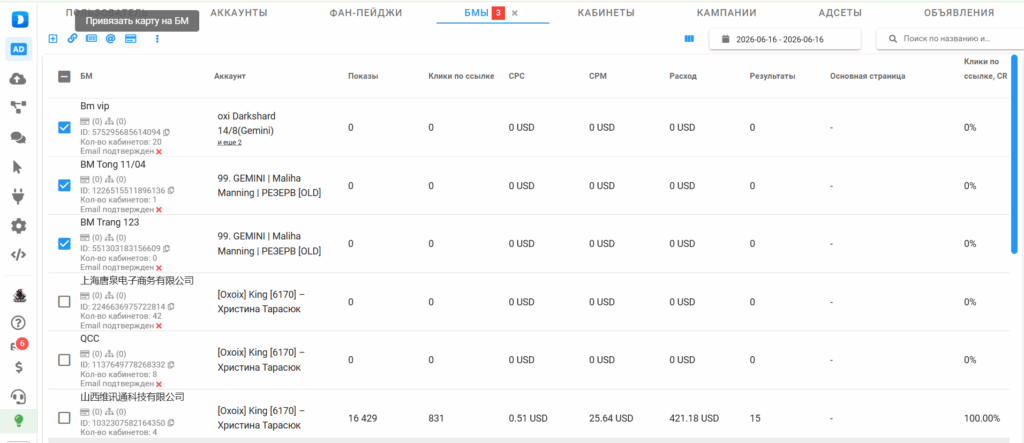This screenshot has height=443, width=1024.
Task: Open the question mark help icon
Action: [x=19, y=323]
